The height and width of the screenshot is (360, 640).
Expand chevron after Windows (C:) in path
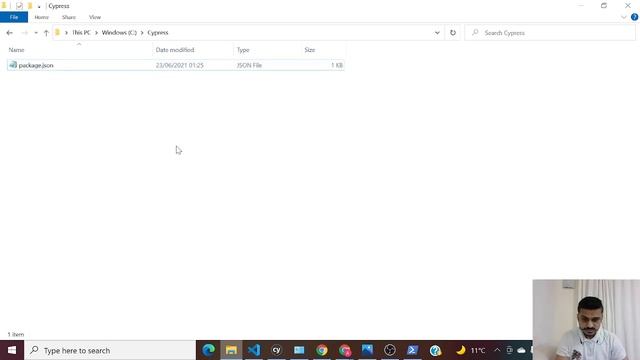[x=142, y=33]
